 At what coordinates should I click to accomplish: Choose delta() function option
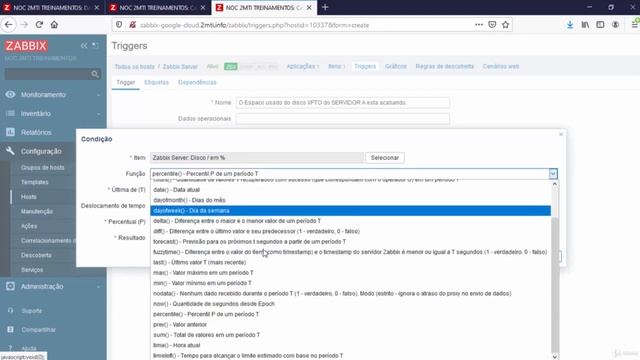(351, 221)
